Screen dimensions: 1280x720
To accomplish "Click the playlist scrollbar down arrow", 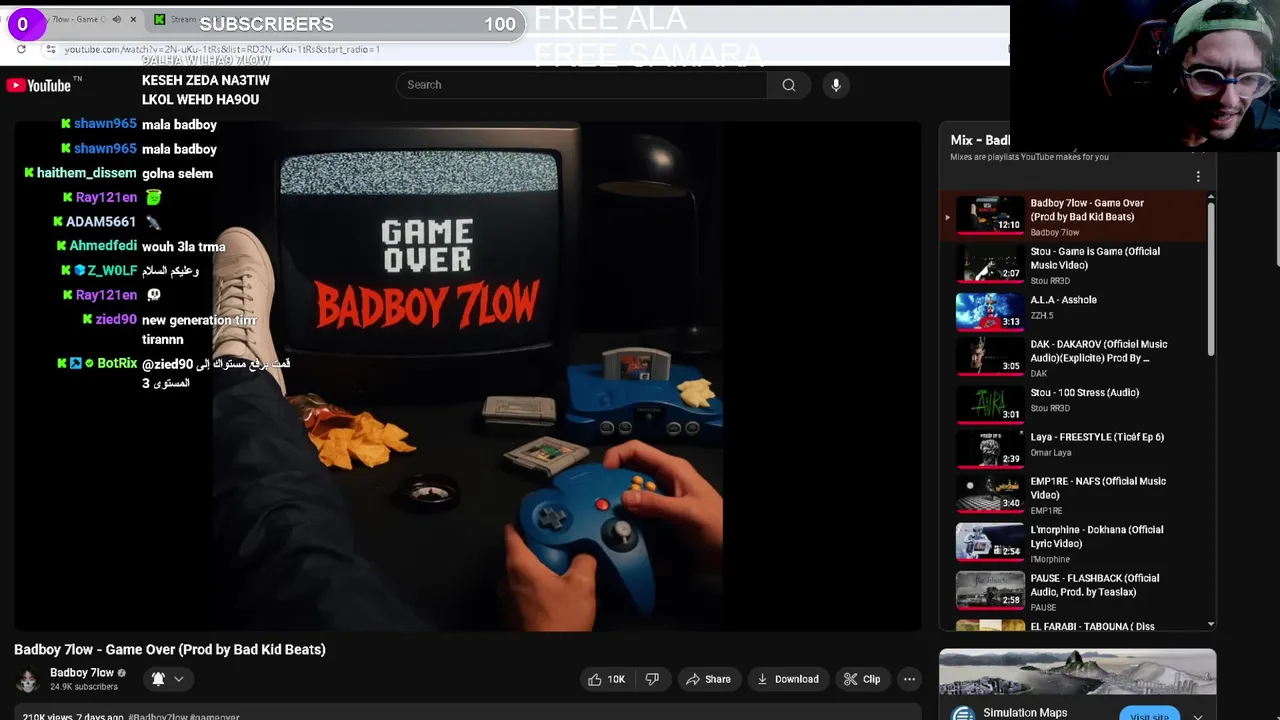I will click(1211, 624).
